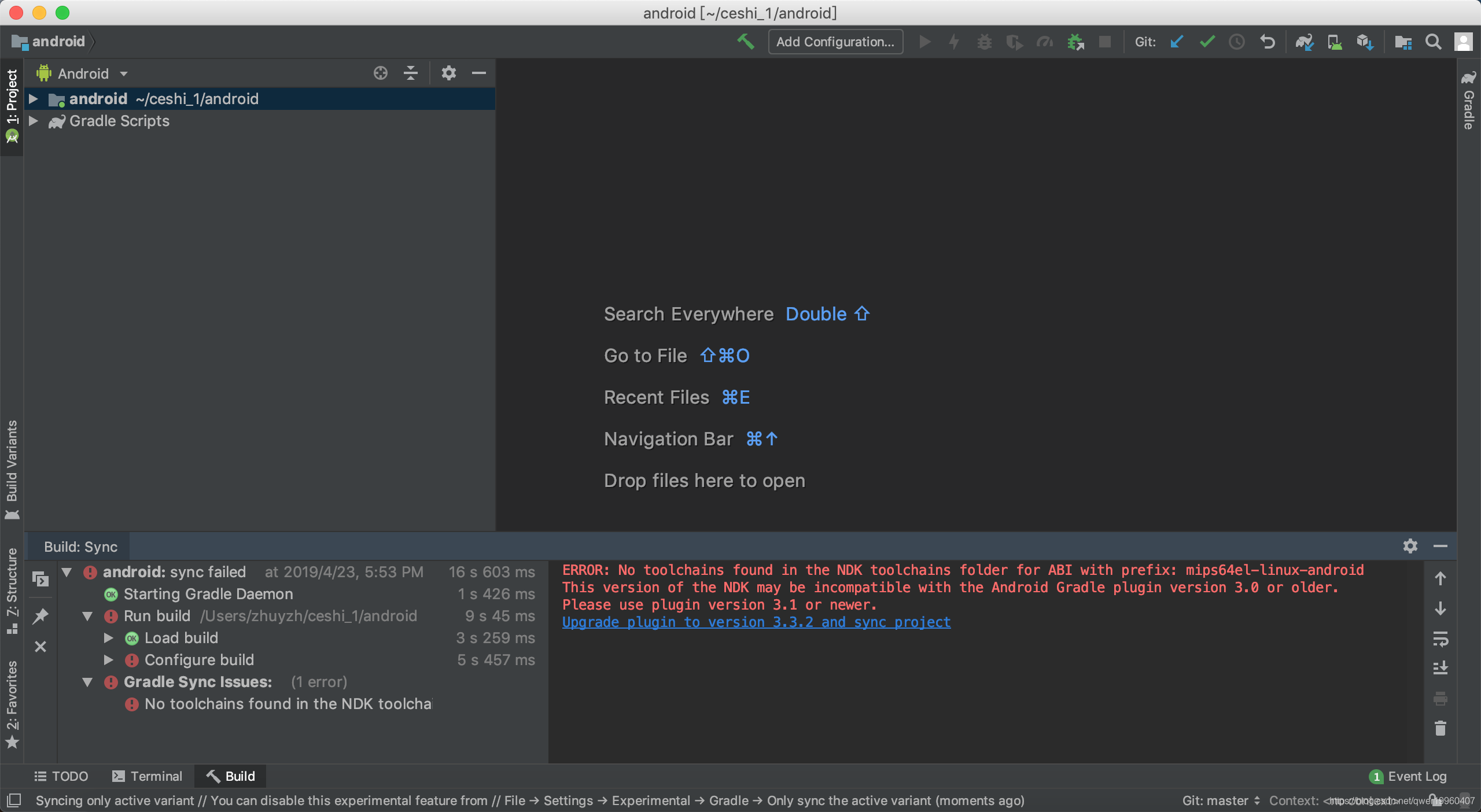Toggle the Gradle tool window tab
The width and height of the screenshot is (1481, 812).
1468,101
